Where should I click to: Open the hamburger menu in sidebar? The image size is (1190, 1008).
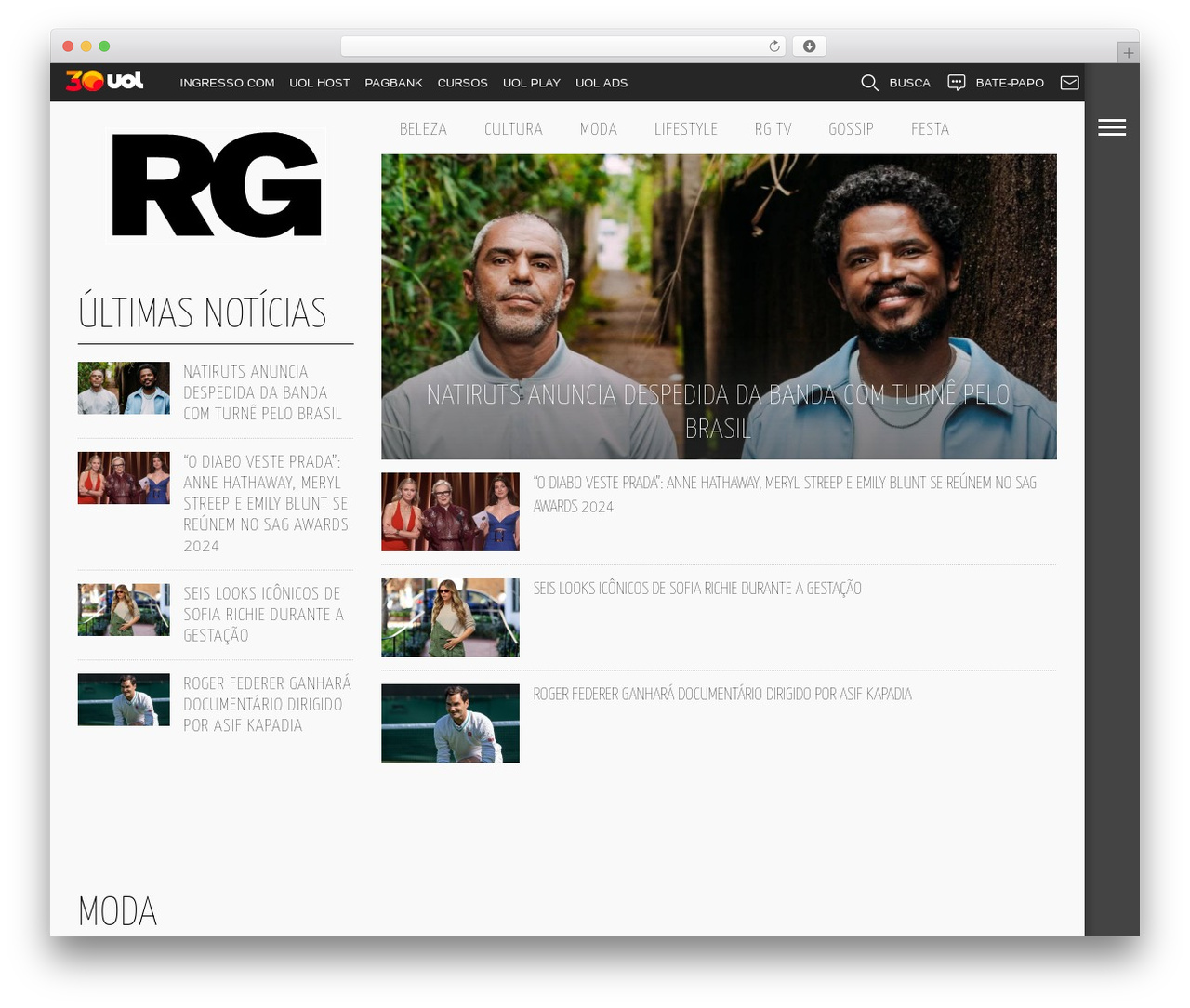1112,127
